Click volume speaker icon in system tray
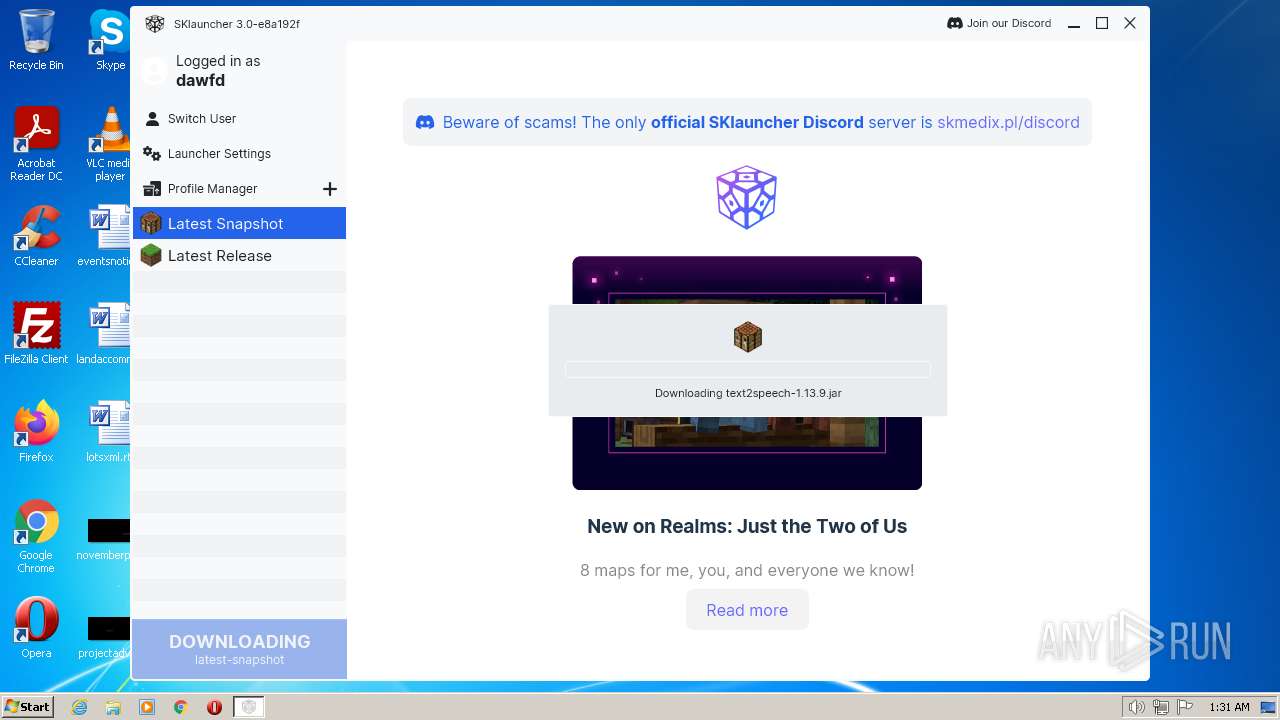The width and height of the screenshot is (1280, 720). pyautogui.click(x=1137, y=707)
